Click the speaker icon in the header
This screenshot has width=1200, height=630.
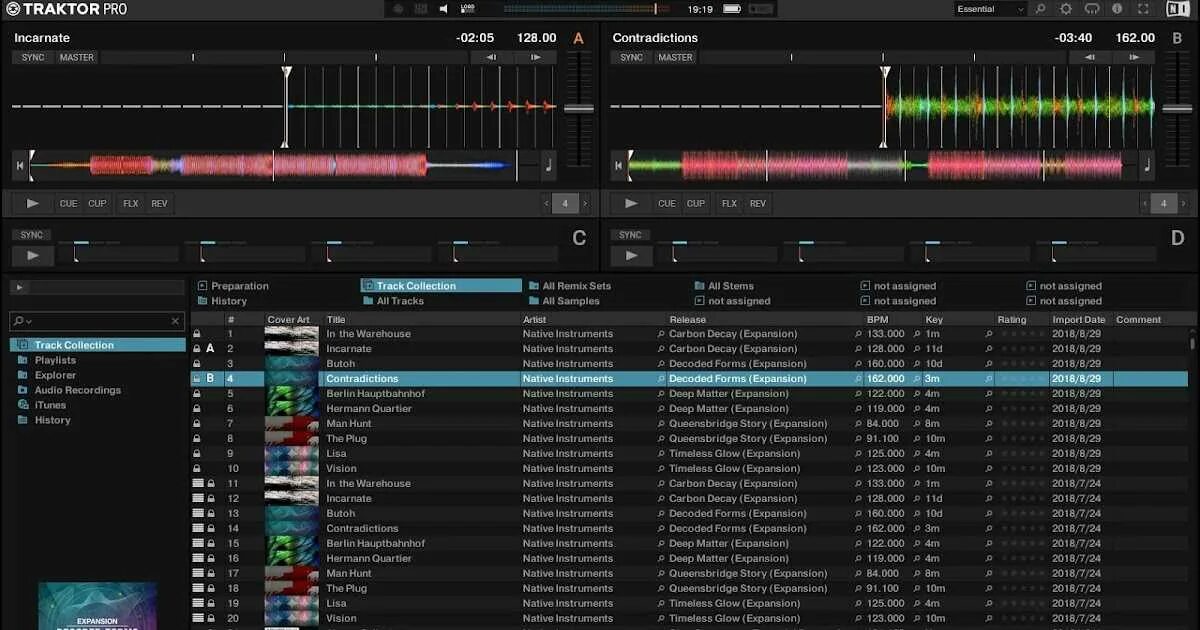tap(444, 9)
